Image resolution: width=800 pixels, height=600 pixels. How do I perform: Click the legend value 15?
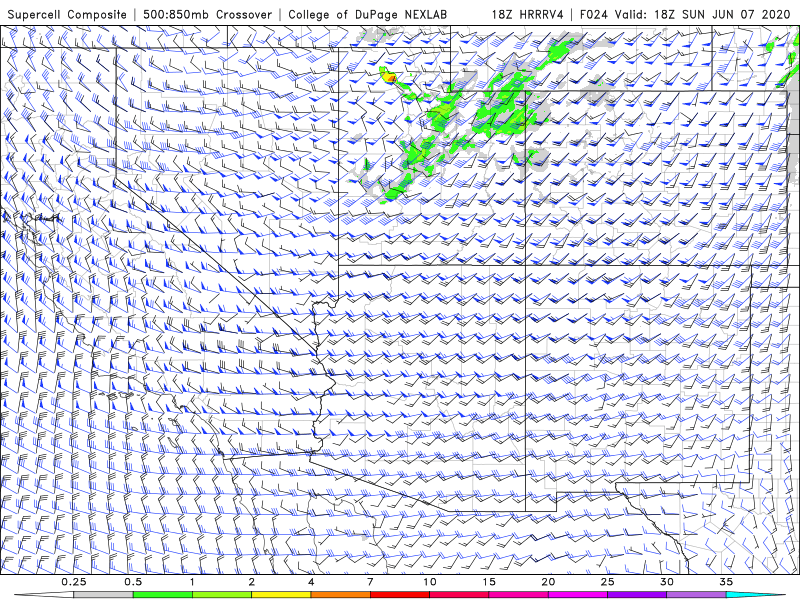click(x=489, y=582)
